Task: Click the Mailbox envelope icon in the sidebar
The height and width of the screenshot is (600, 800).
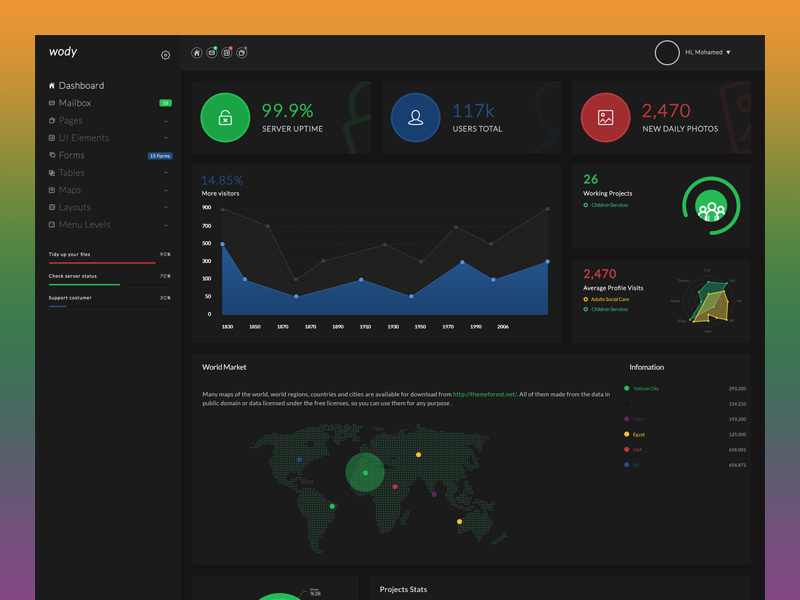Action: pyautogui.click(x=52, y=103)
